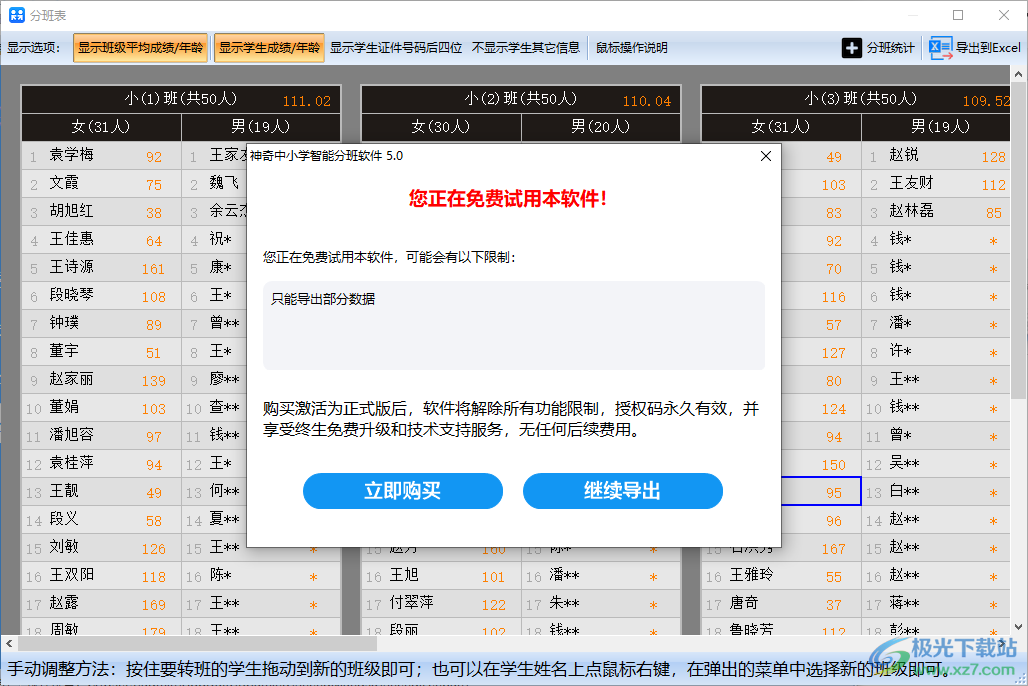This screenshot has width=1028, height=686.
Task: Click the vertical scrollbar down arrow
Action: (1019, 627)
